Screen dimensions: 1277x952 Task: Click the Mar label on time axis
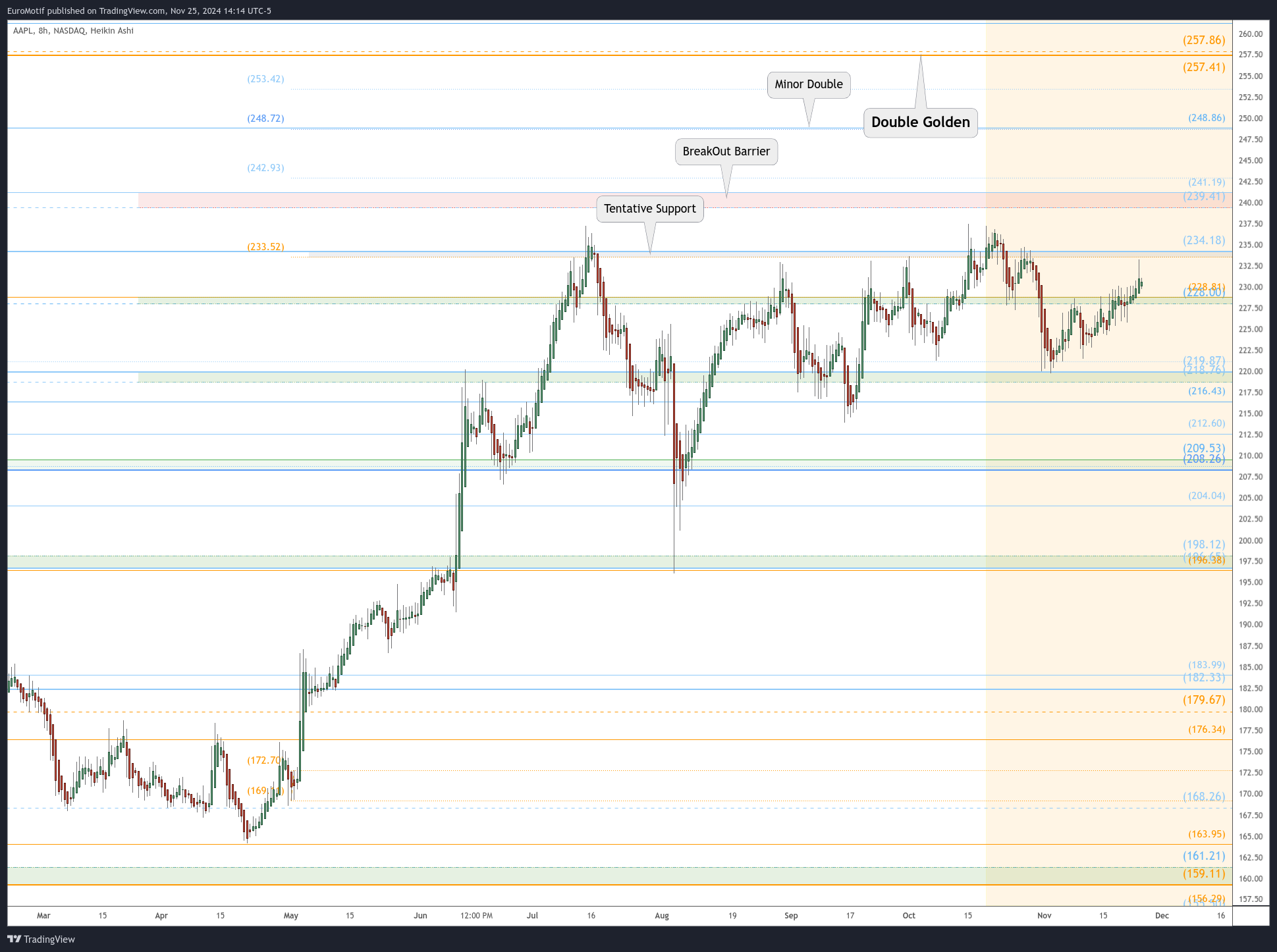coord(43,916)
